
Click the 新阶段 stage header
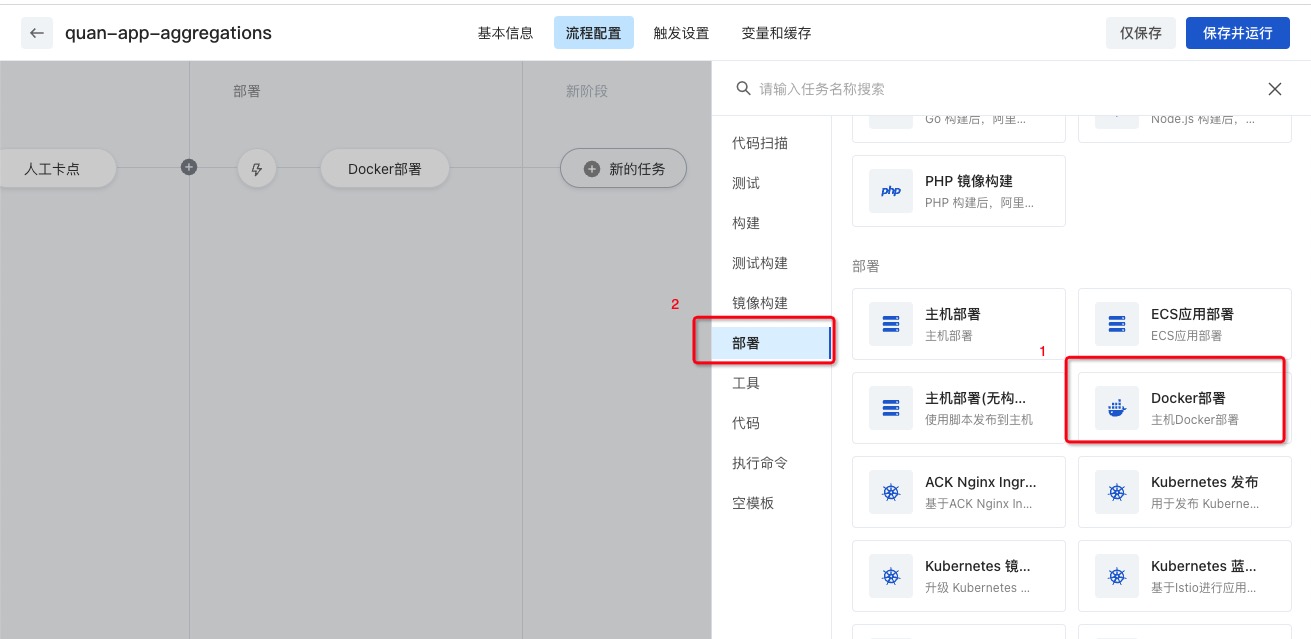coord(587,91)
